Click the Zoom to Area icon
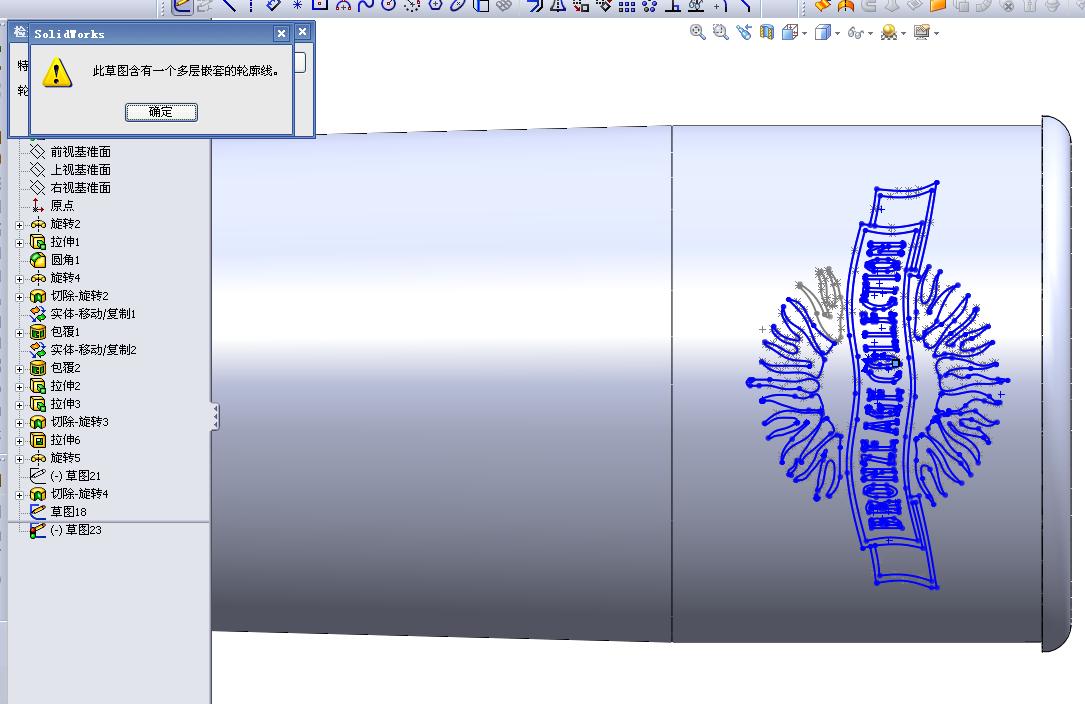The width and height of the screenshot is (1085, 704). pos(720,32)
